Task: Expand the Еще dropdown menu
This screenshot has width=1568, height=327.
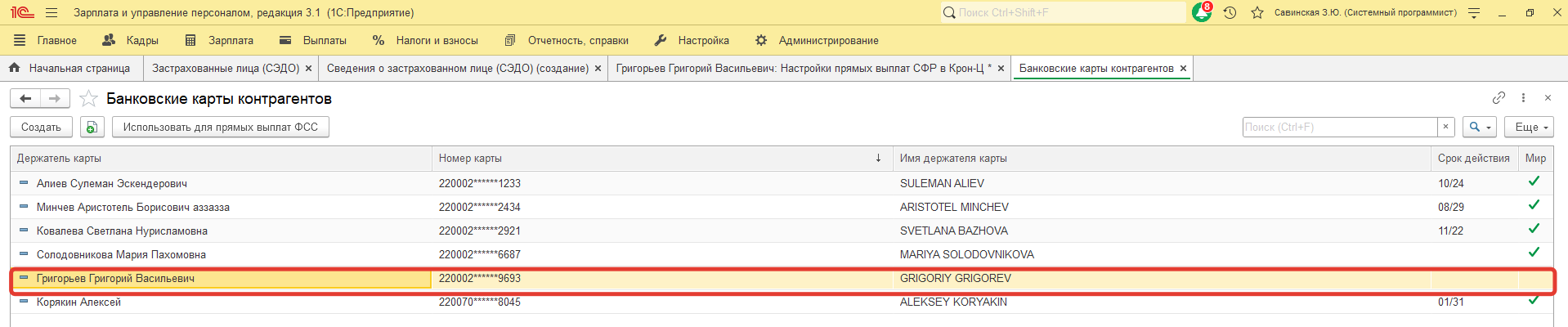Action: click(1528, 128)
